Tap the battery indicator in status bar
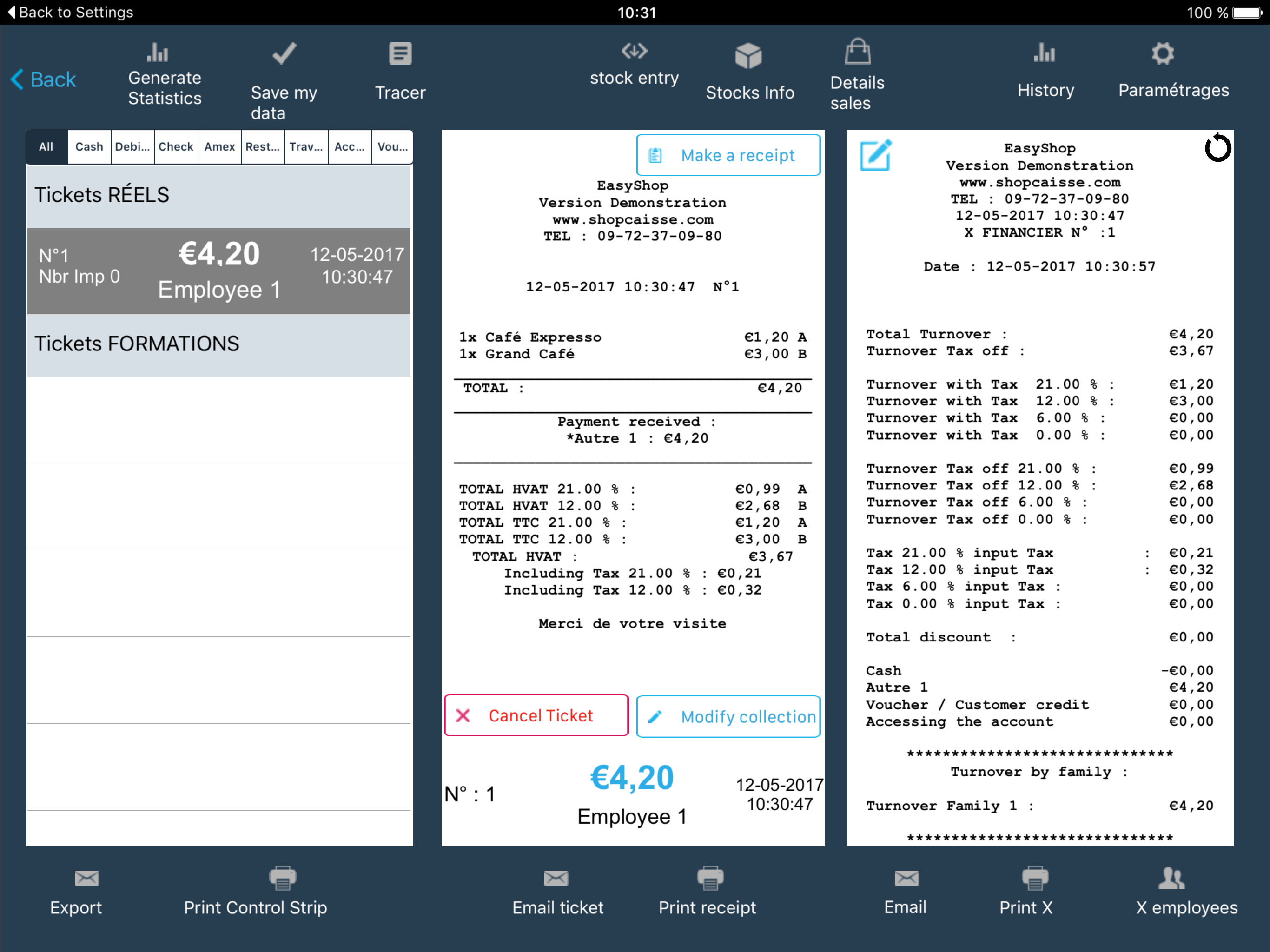 [x=1246, y=13]
